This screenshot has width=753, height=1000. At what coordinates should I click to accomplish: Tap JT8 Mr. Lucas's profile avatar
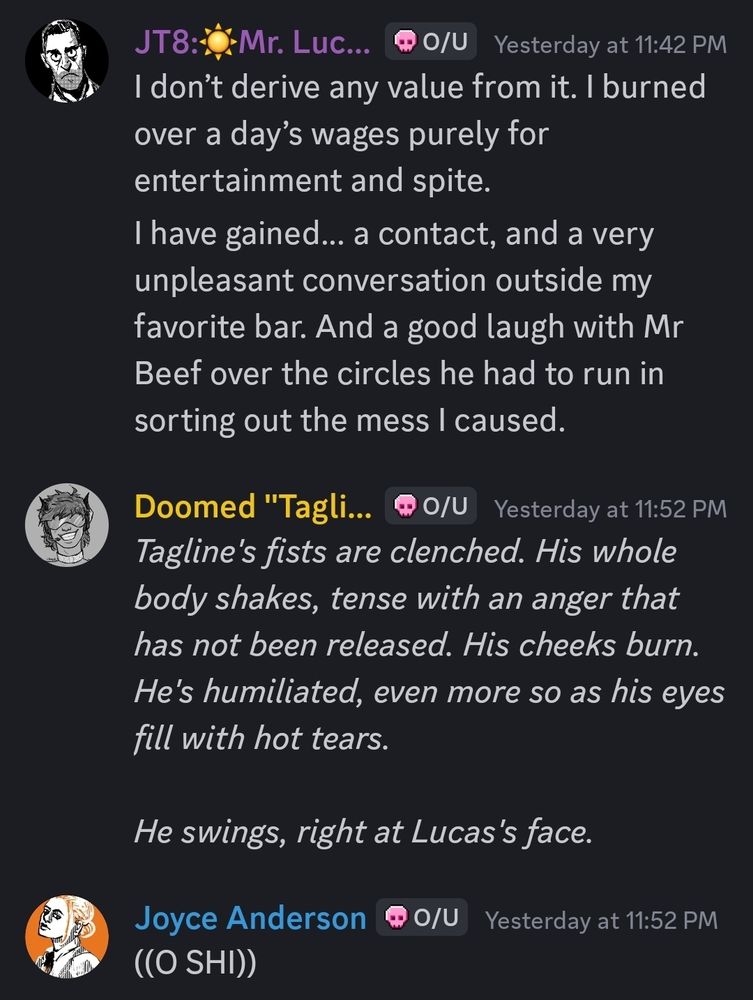pyautogui.click(x=66, y=59)
